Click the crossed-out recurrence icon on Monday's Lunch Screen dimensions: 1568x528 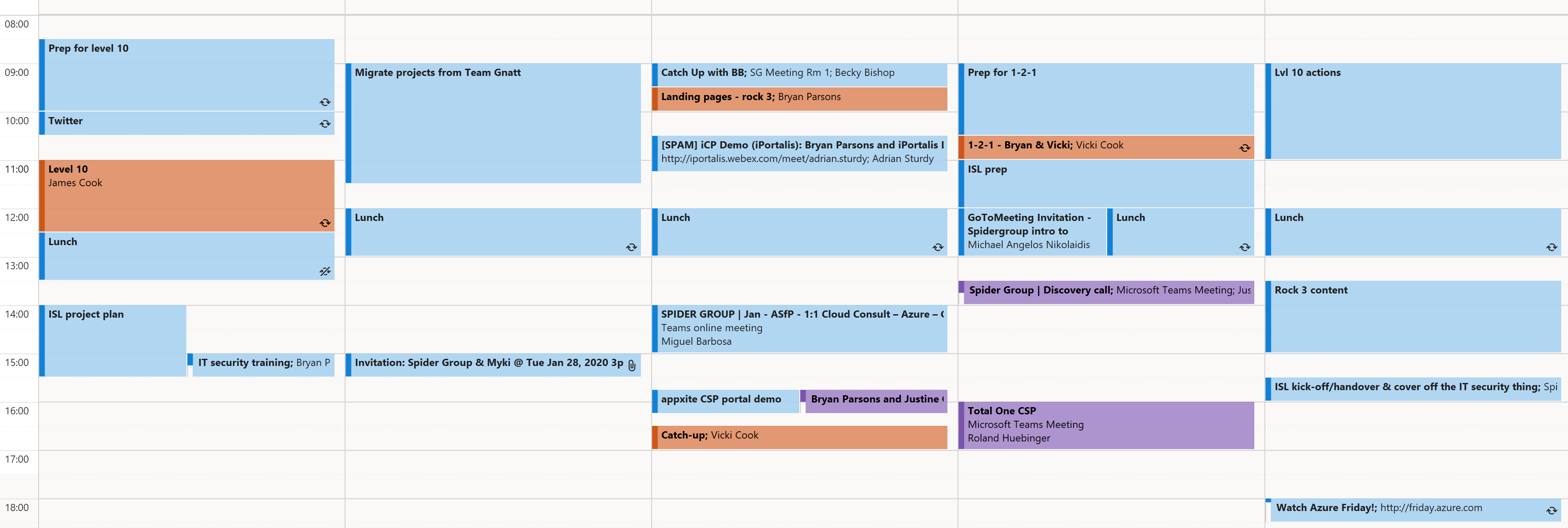[325, 271]
